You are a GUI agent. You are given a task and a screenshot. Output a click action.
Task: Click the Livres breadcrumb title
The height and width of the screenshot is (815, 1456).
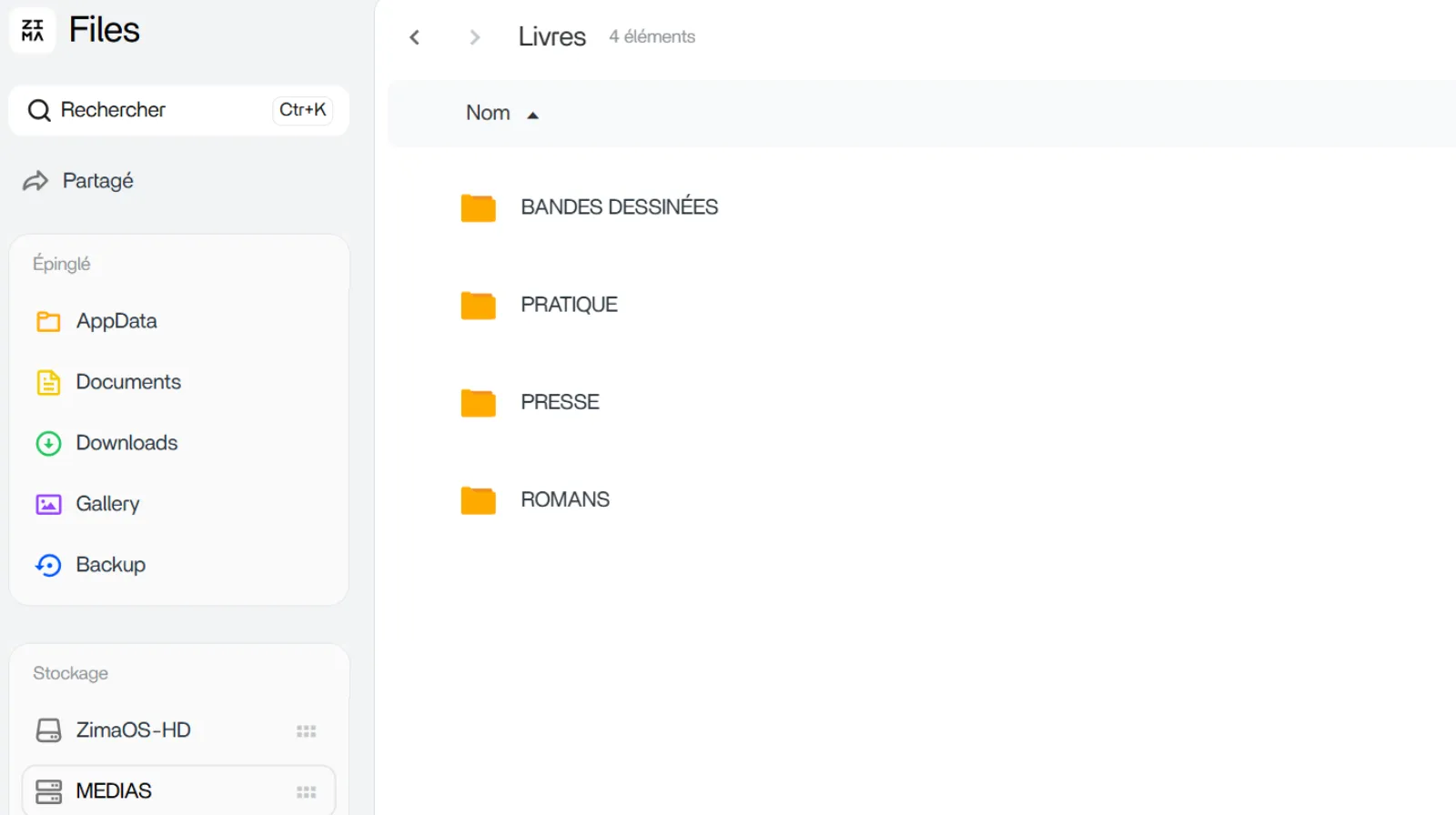coord(551,37)
